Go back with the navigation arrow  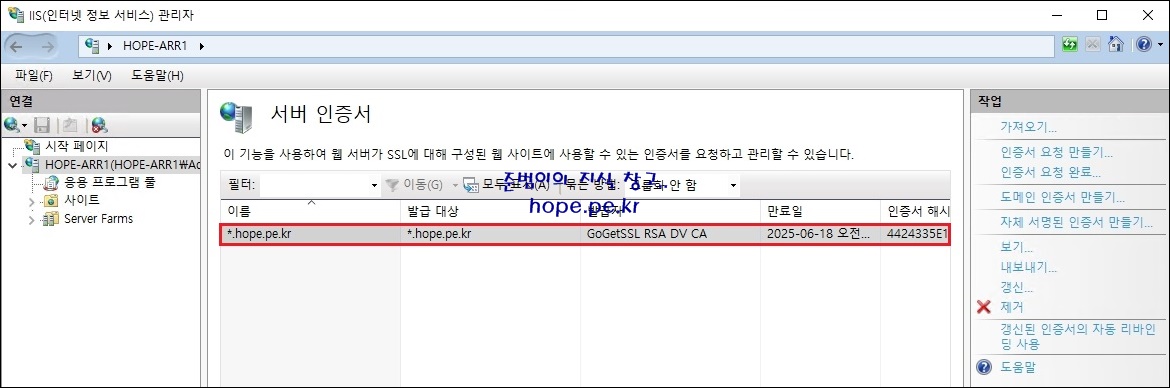[x=17, y=46]
